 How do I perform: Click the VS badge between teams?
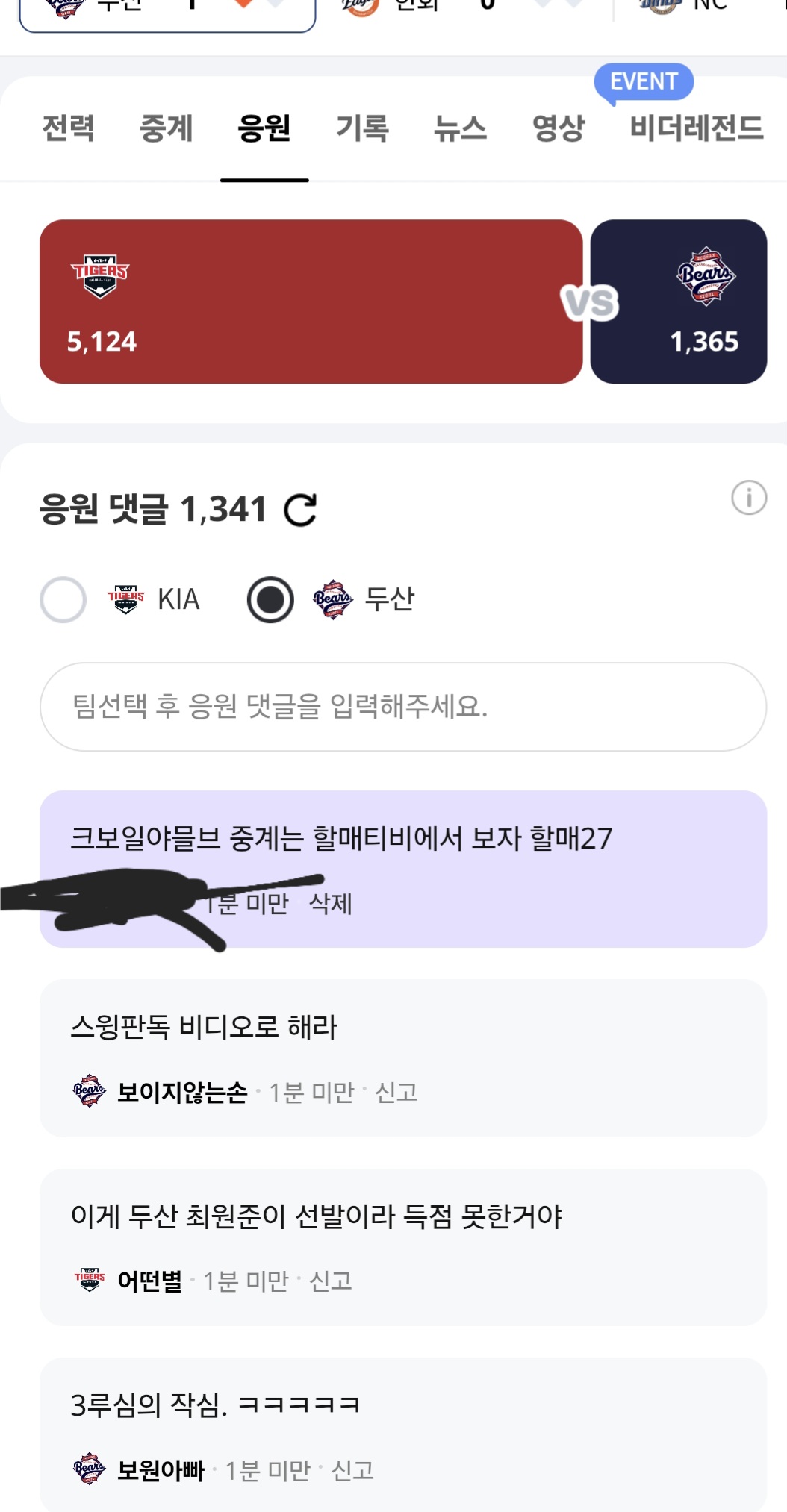point(590,303)
